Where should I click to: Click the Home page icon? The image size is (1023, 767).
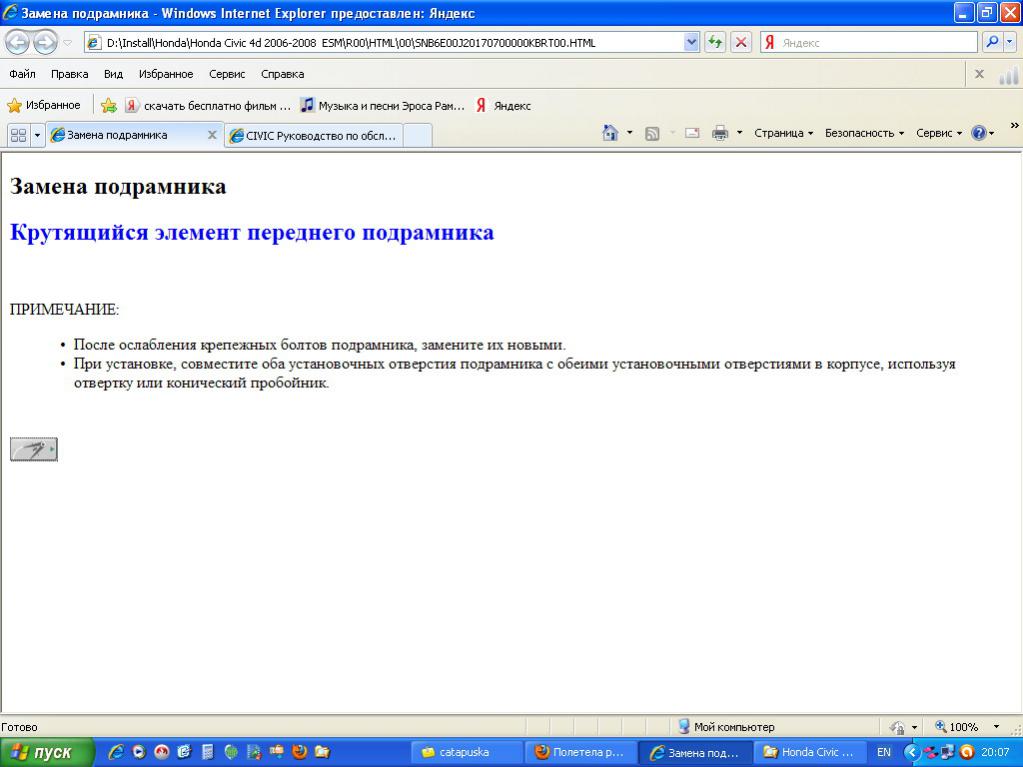[610, 133]
